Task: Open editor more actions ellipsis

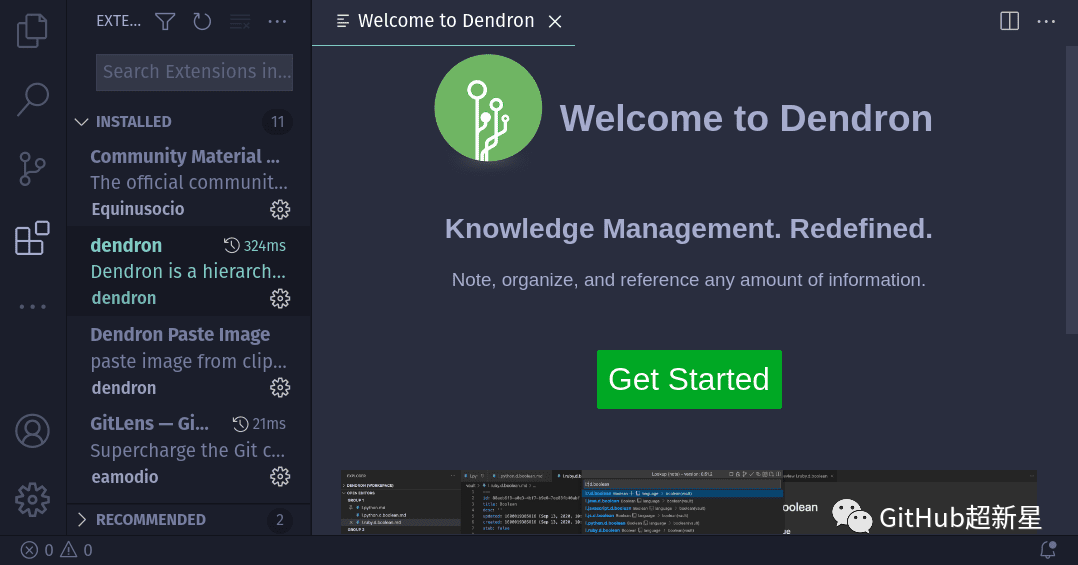Action: point(1046,21)
